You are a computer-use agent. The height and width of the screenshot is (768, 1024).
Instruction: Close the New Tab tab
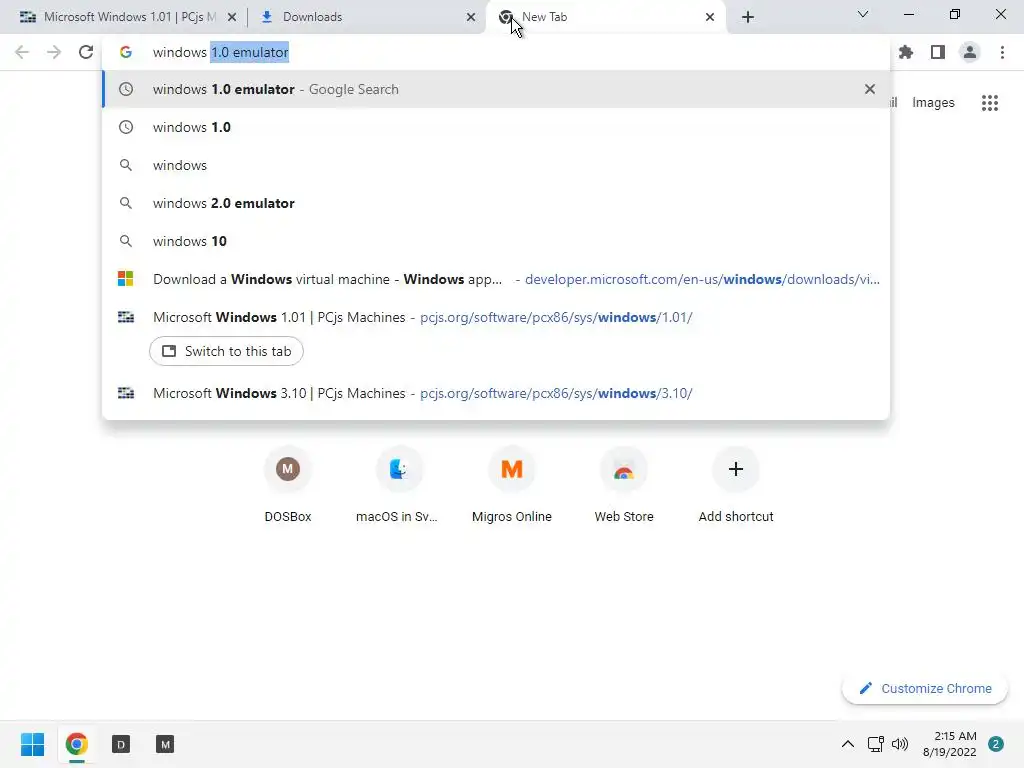[x=710, y=17]
